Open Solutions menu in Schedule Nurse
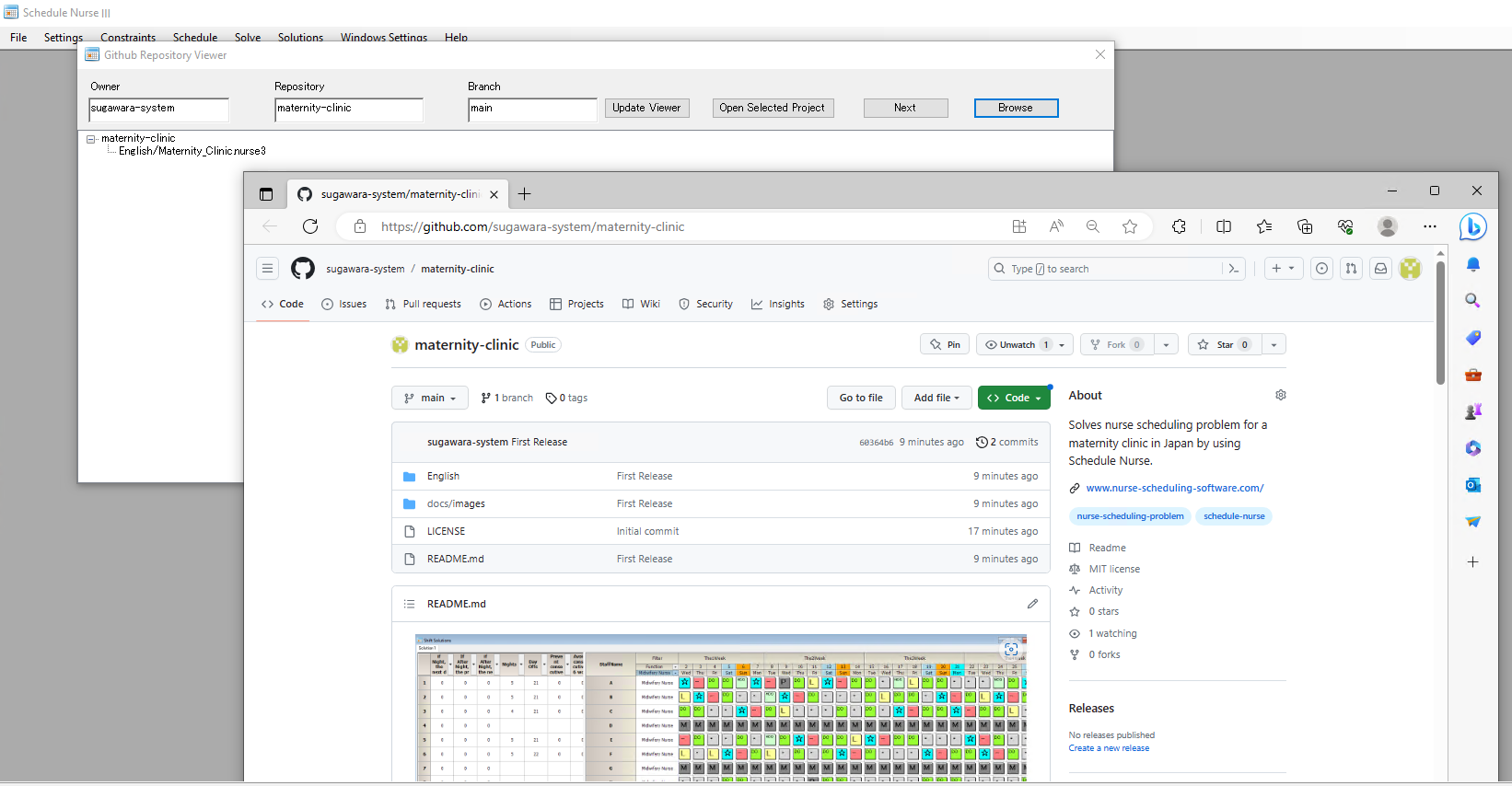1512x786 pixels. point(300,38)
